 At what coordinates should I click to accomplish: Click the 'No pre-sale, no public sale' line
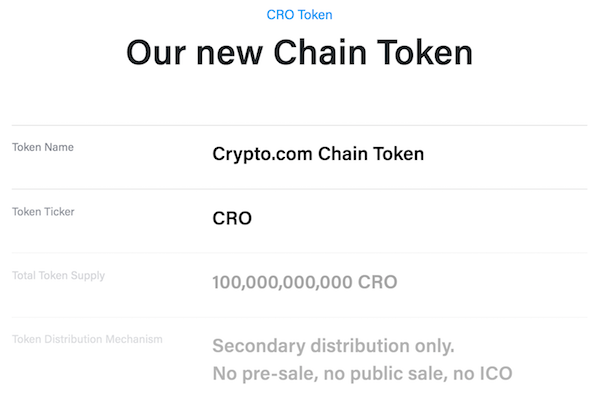pos(362,374)
